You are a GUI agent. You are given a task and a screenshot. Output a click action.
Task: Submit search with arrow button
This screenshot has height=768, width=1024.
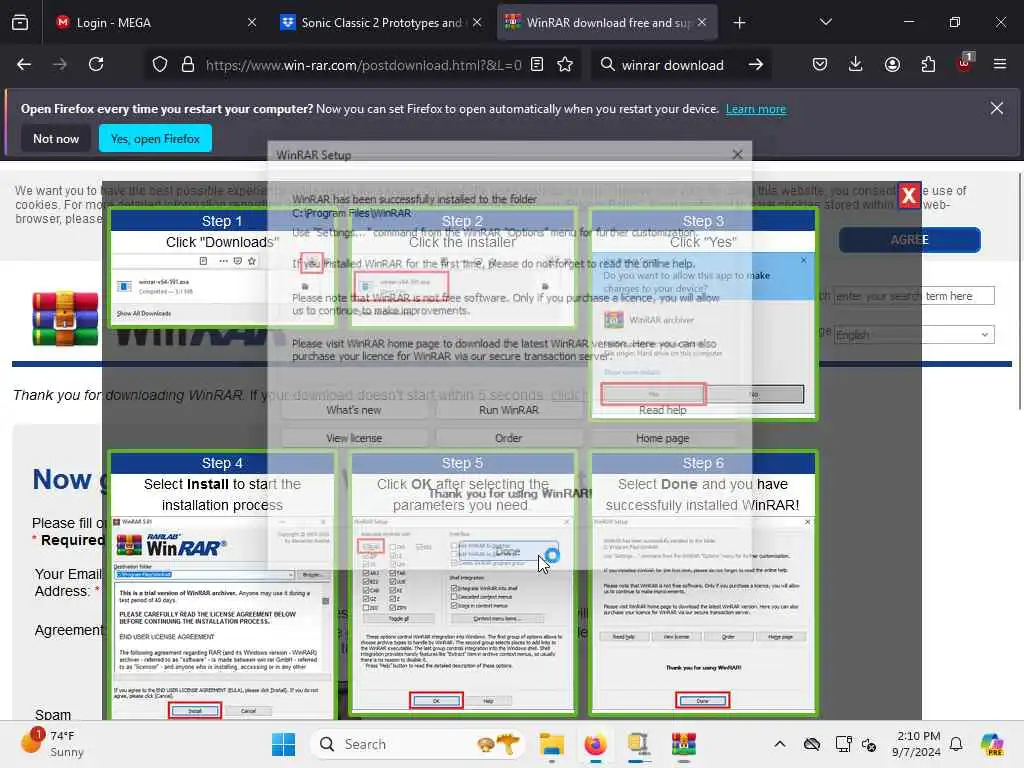(x=756, y=65)
